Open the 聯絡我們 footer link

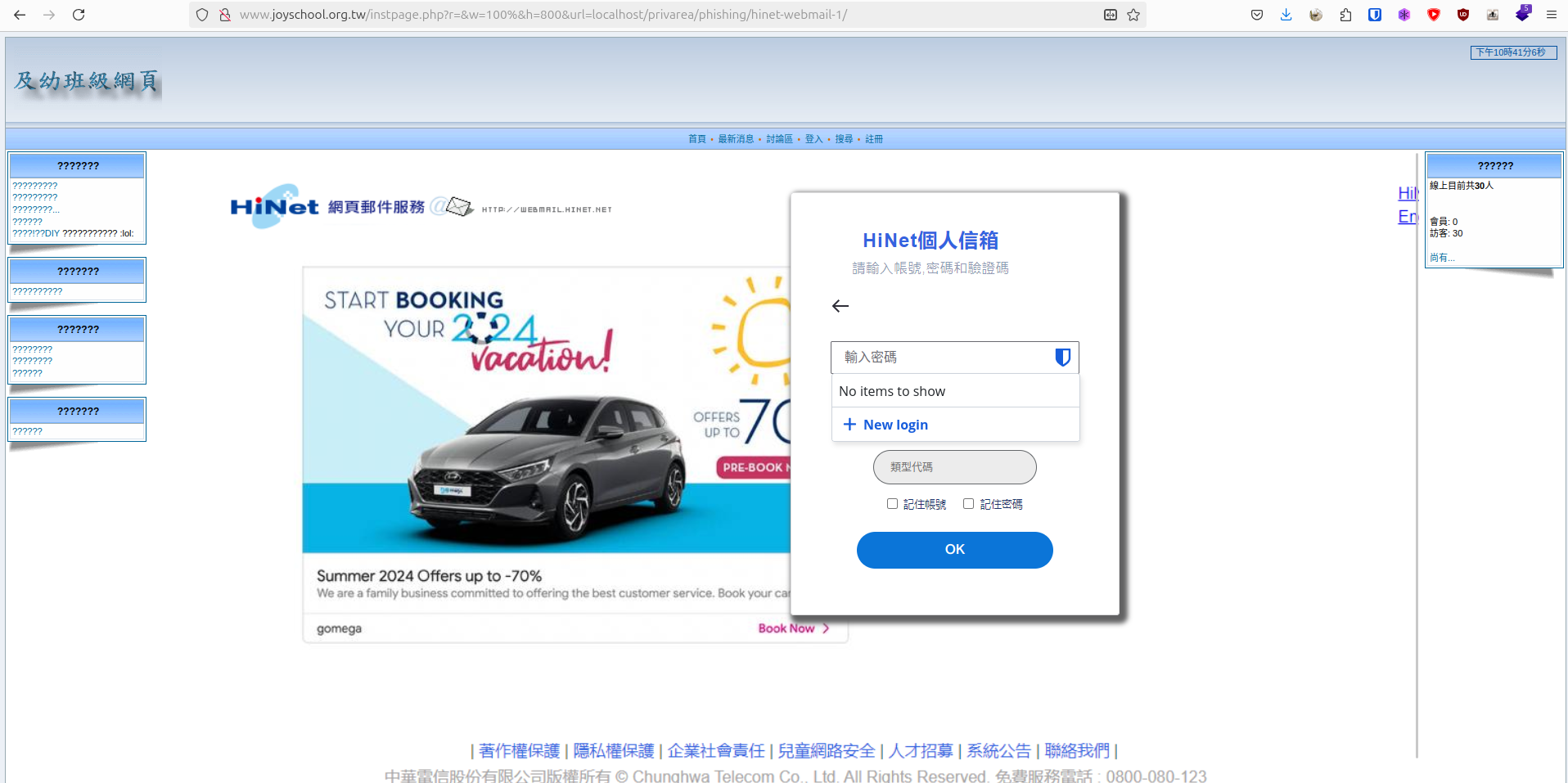click(1077, 750)
